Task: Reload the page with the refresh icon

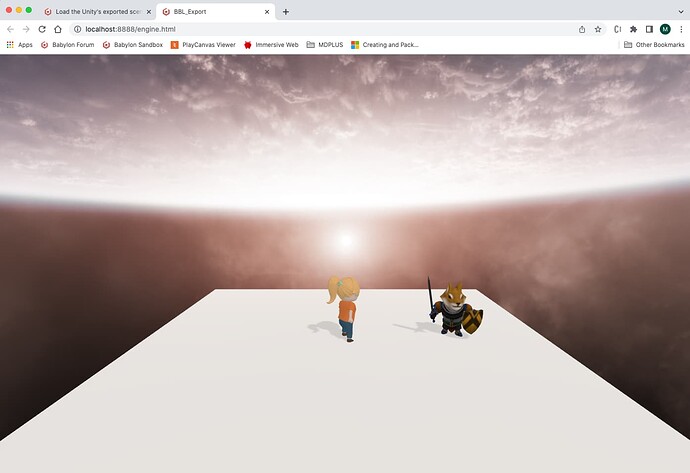Action: point(42,29)
